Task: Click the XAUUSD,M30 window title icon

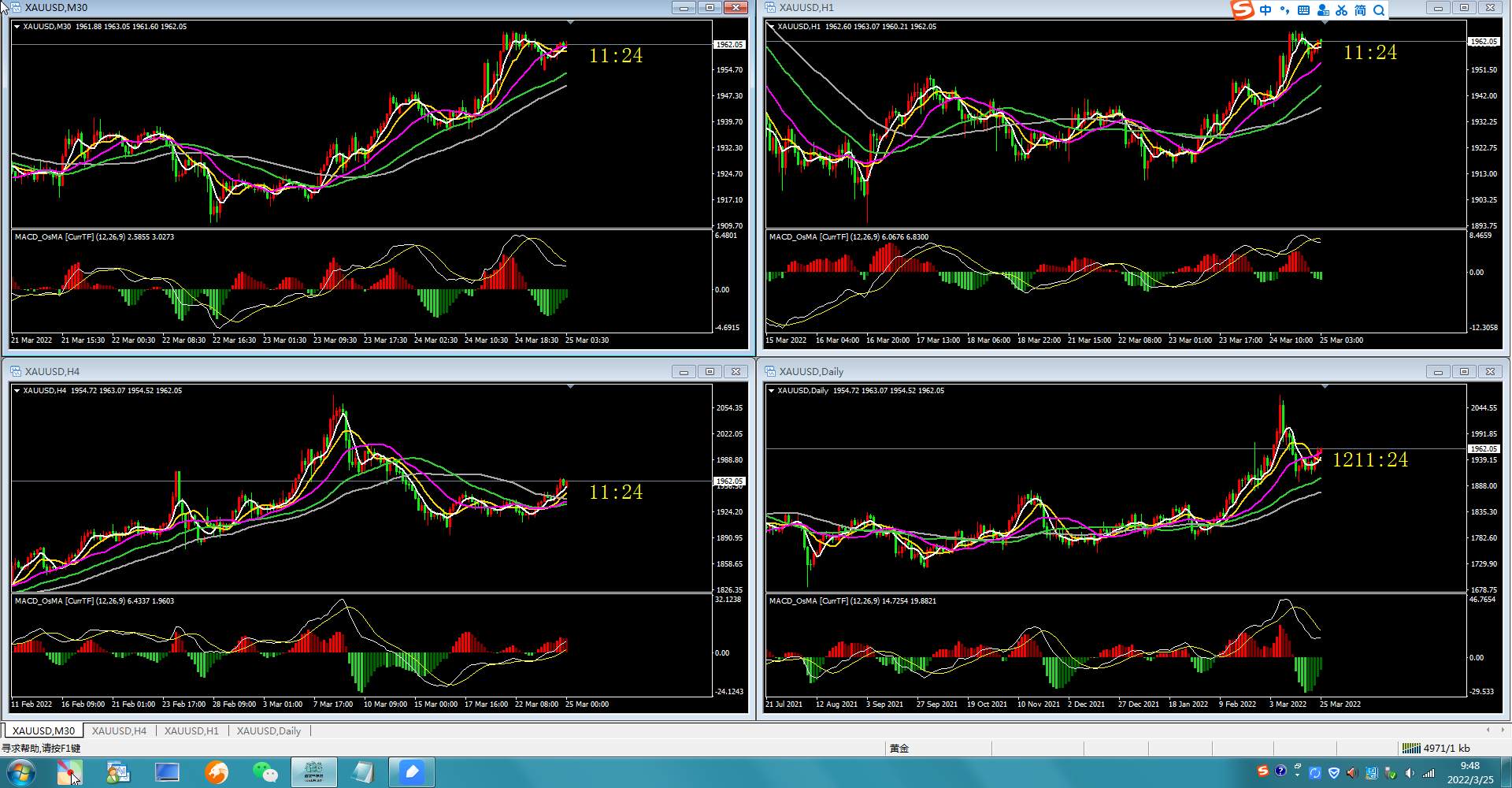Action: point(16,8)
